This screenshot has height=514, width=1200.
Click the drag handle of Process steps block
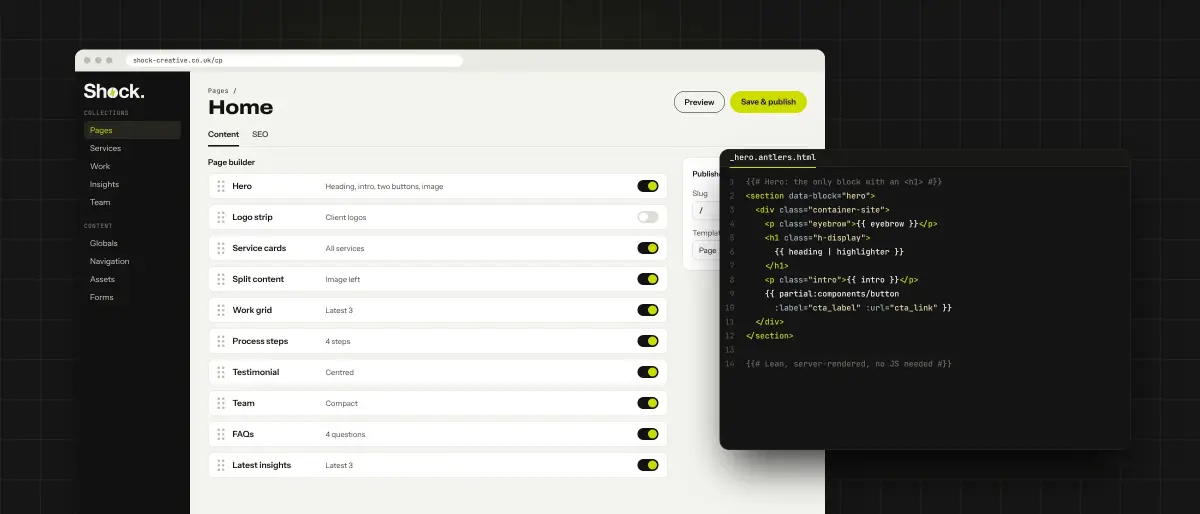coord(221,341)
